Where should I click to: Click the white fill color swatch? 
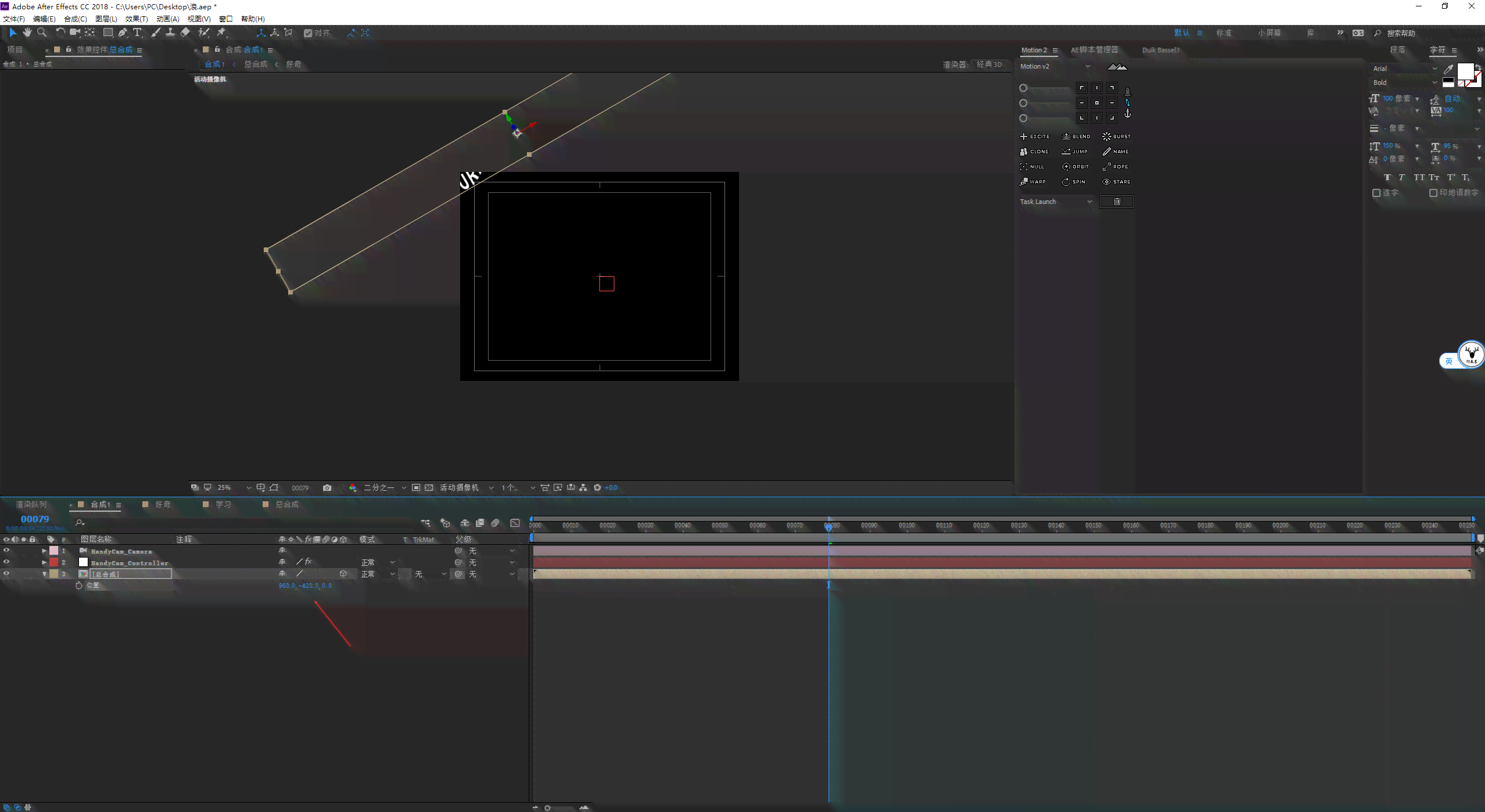pos(1465,71)
